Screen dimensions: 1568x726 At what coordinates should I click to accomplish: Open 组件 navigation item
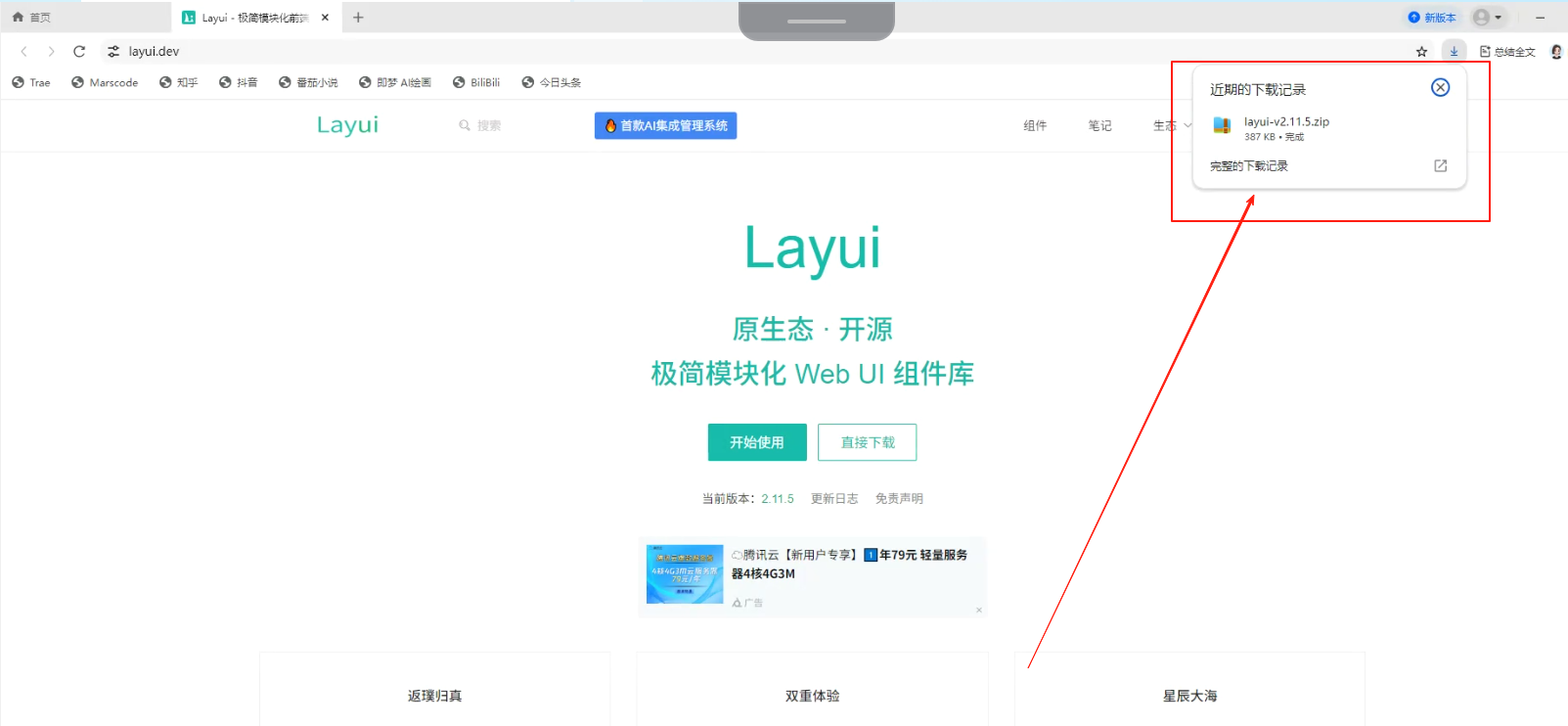(1035, 125)
